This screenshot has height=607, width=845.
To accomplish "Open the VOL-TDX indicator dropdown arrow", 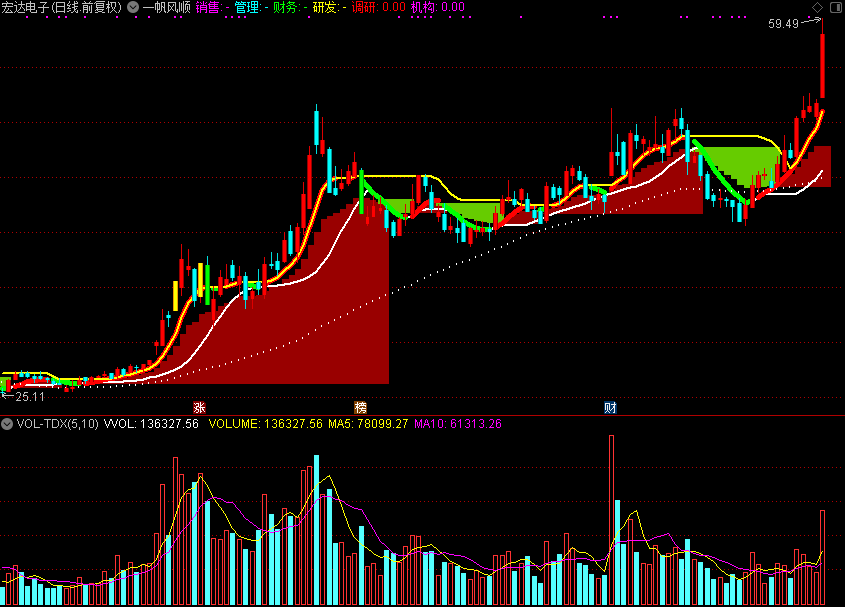I will (6, 424).
